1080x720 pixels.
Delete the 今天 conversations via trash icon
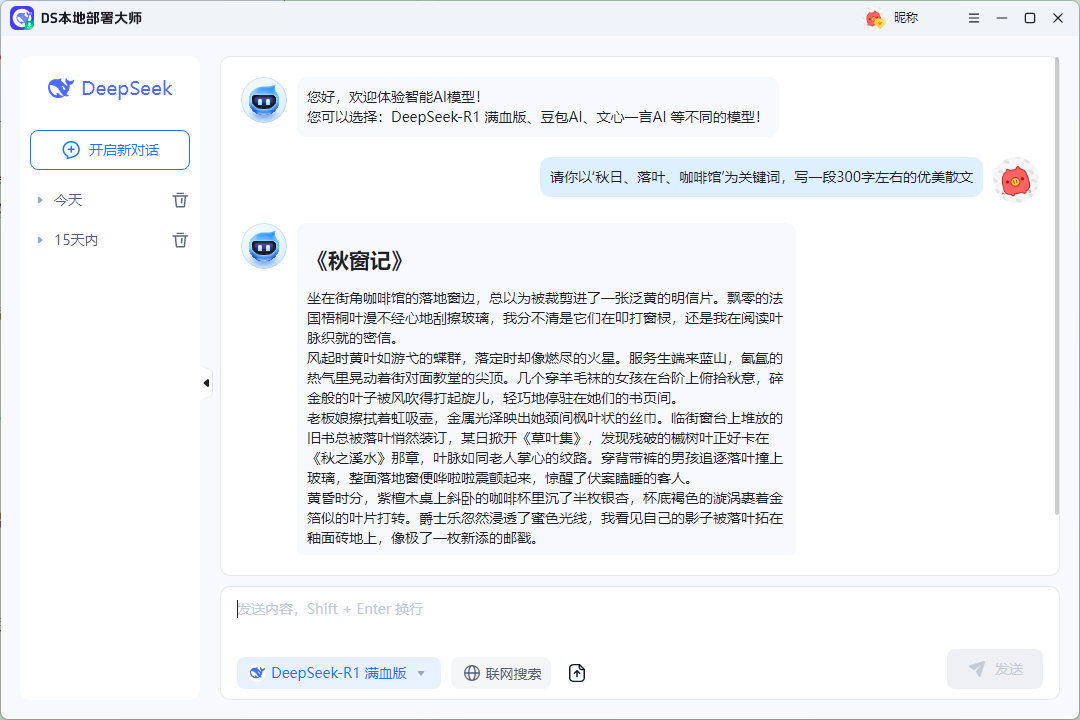180,200
